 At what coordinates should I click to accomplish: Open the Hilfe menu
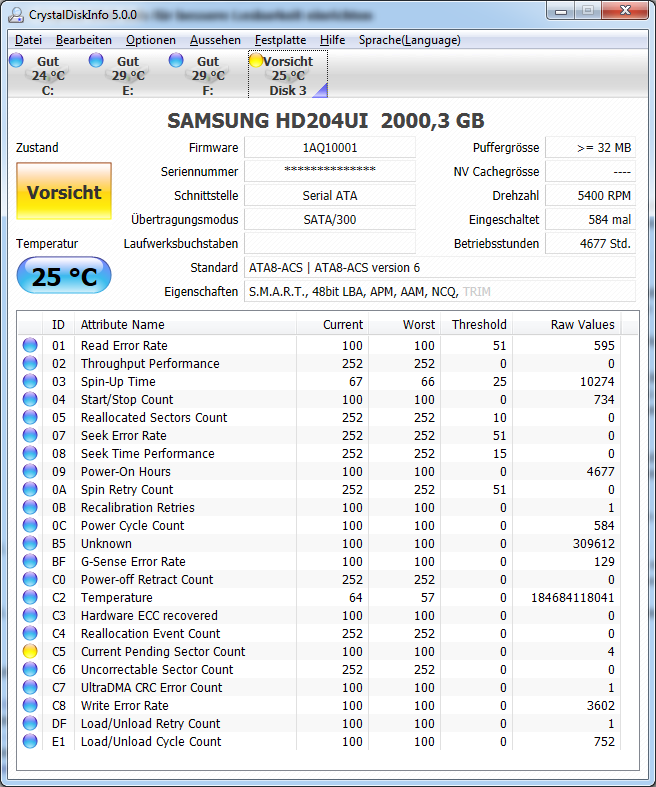click(x=332, y=40)
